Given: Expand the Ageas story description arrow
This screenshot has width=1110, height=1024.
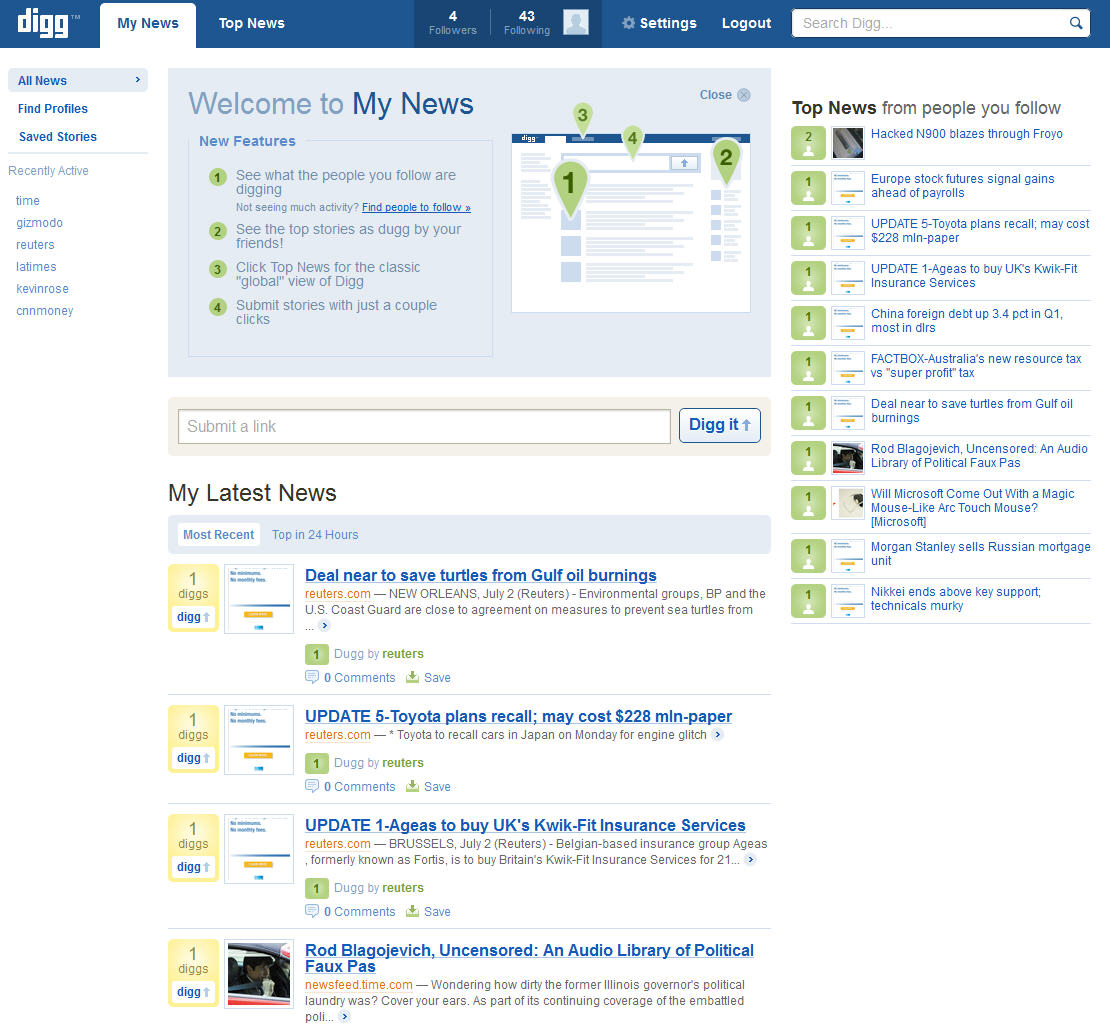Looking at the screenshot, I should pyautogui.click(x=750, y=860).
